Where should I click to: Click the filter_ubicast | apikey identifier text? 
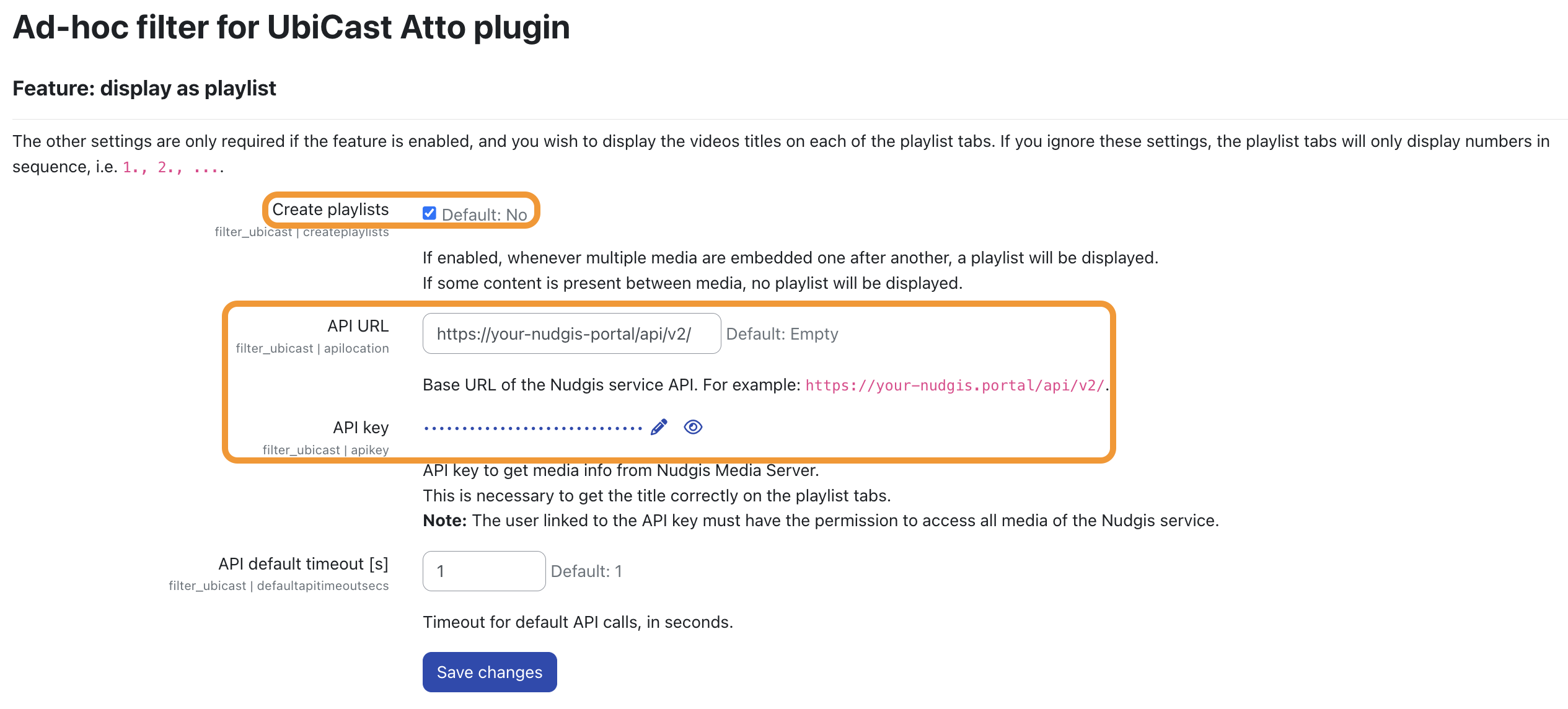326,450
